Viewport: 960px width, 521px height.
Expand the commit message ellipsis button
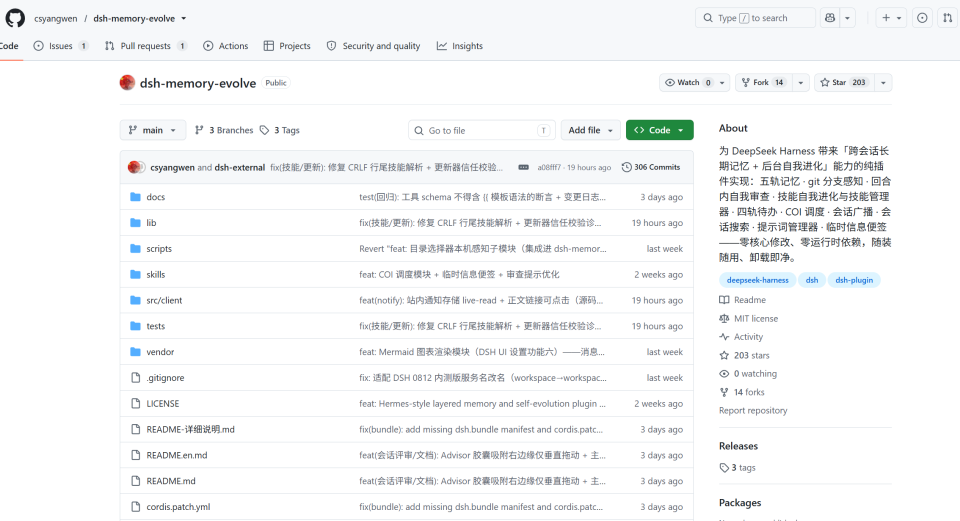click(523, 167)
